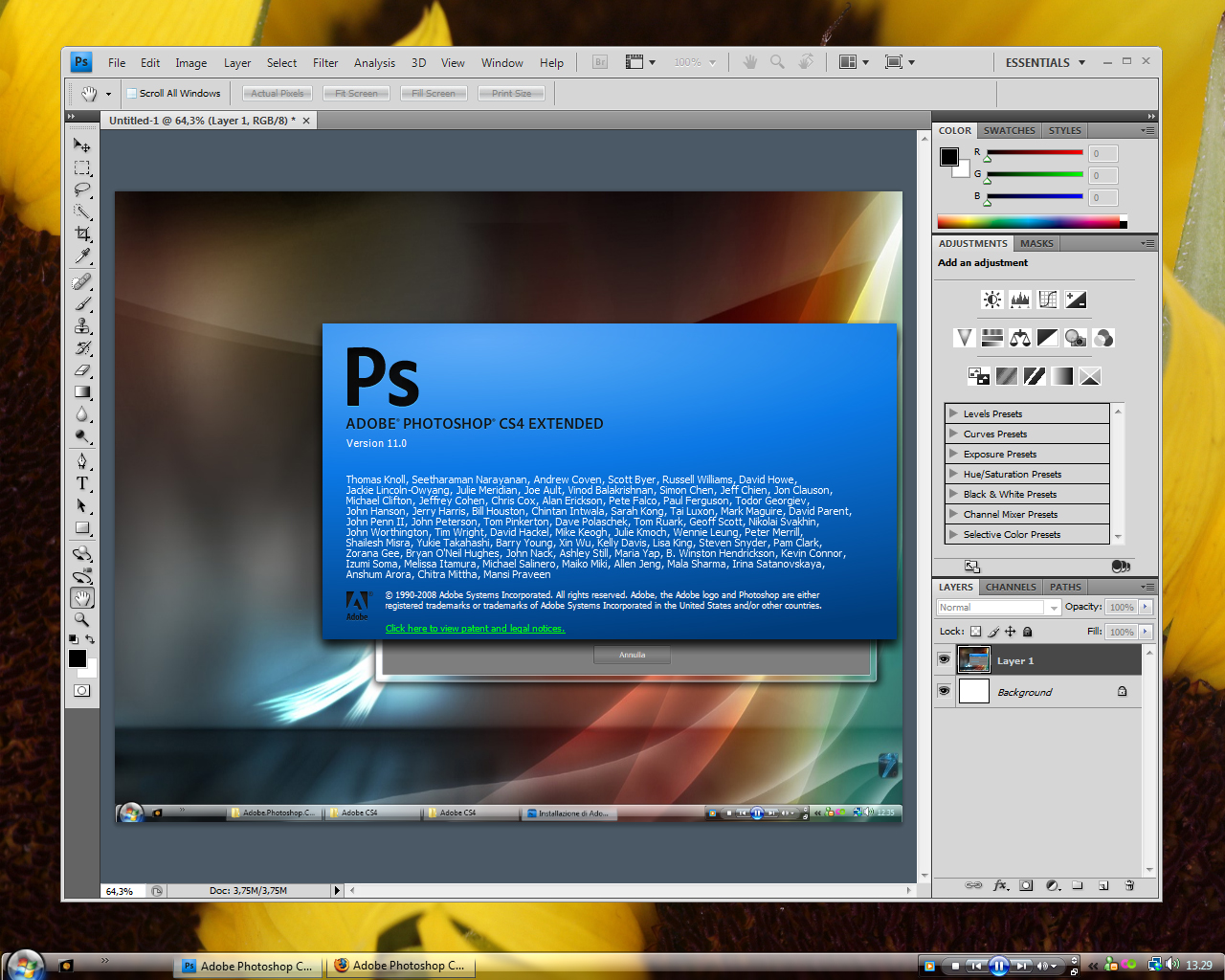
Task: Hide the Background layer eye
Action: point(944,691)
